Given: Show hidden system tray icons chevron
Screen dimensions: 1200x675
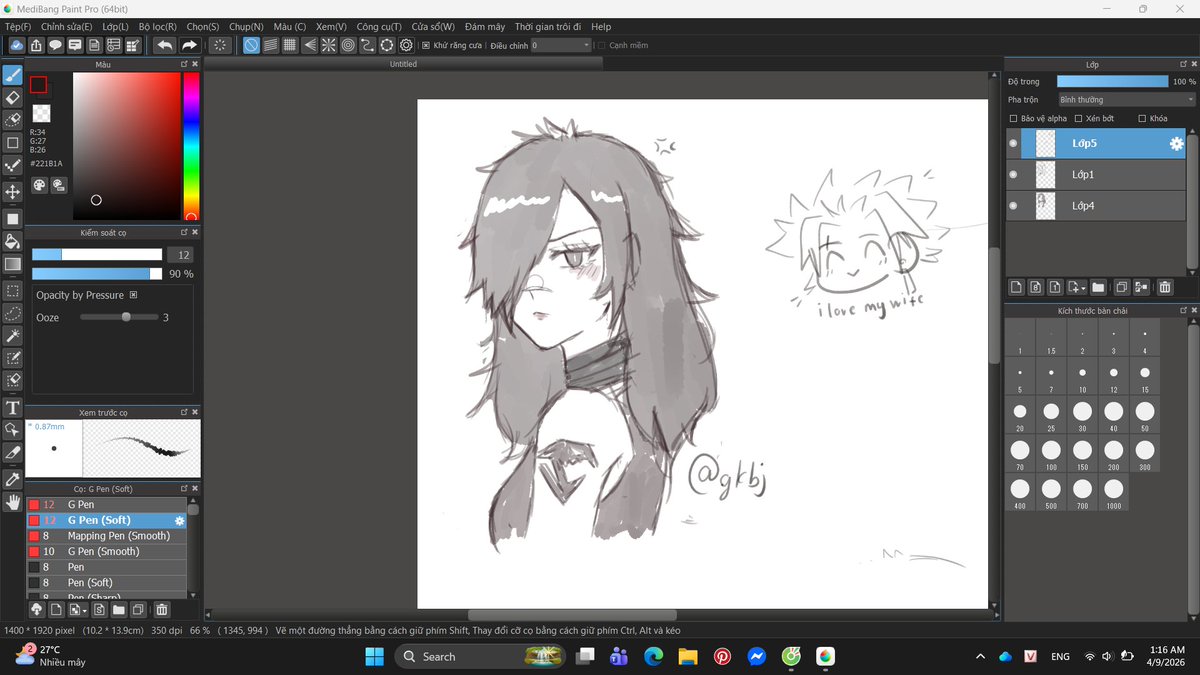Looking at the screenshot, I should pos(980,657).
